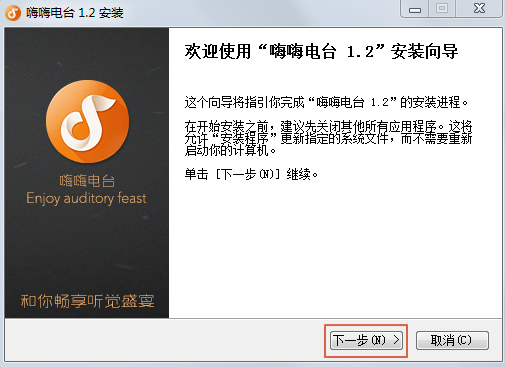Click the text Enjoy auditory feast
This screenshot has height=367, width=505.
[x=86, y=199]
